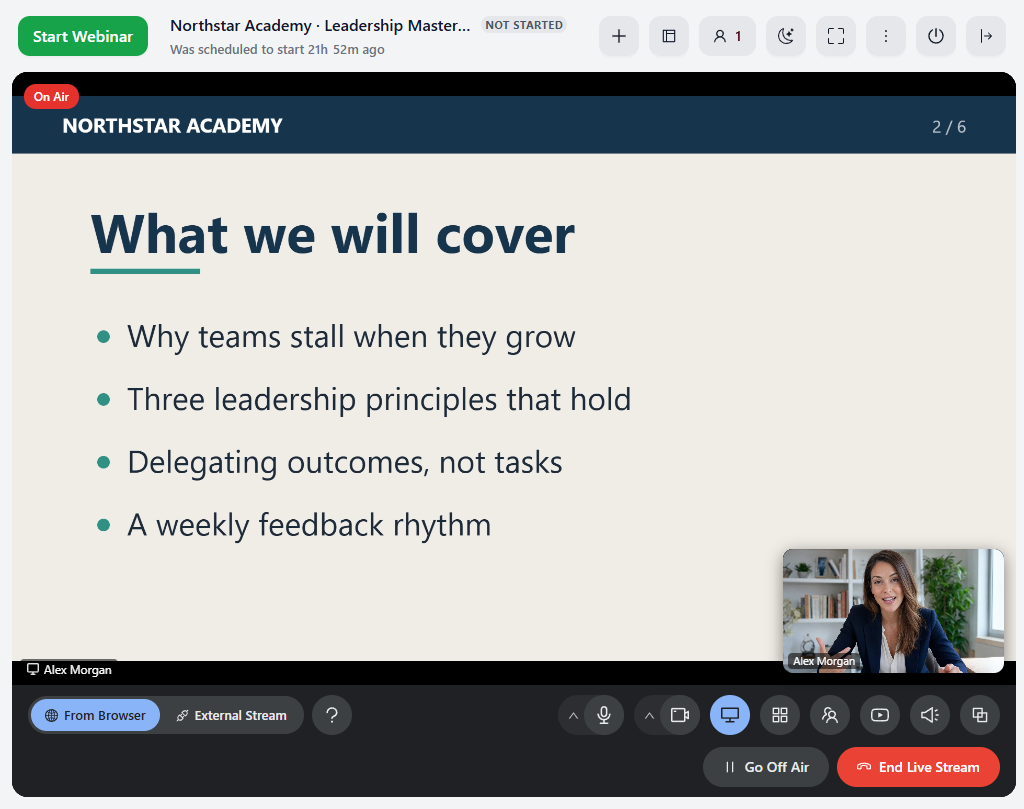Viewport: 1024px width, 809px height.
Task: Click Alex Morgan webcam thumbnail
Action: coord(893,611)
